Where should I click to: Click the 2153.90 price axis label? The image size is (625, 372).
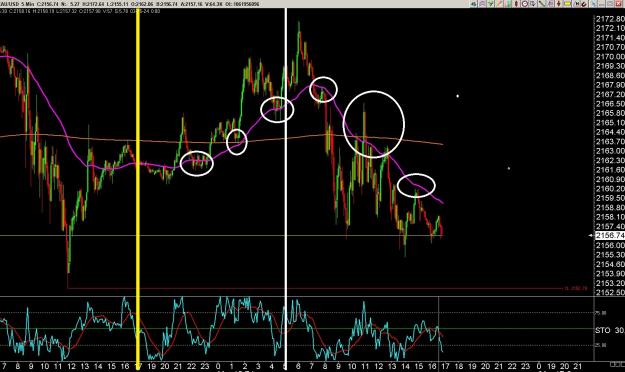610,274
